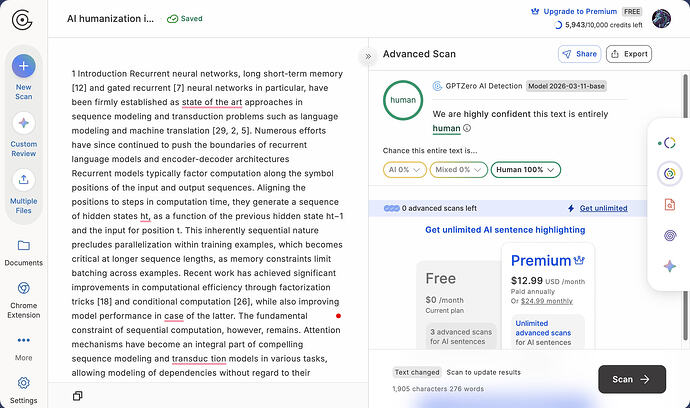Open Settings
This screenshot has width=690, height=408.
[24, 390]
